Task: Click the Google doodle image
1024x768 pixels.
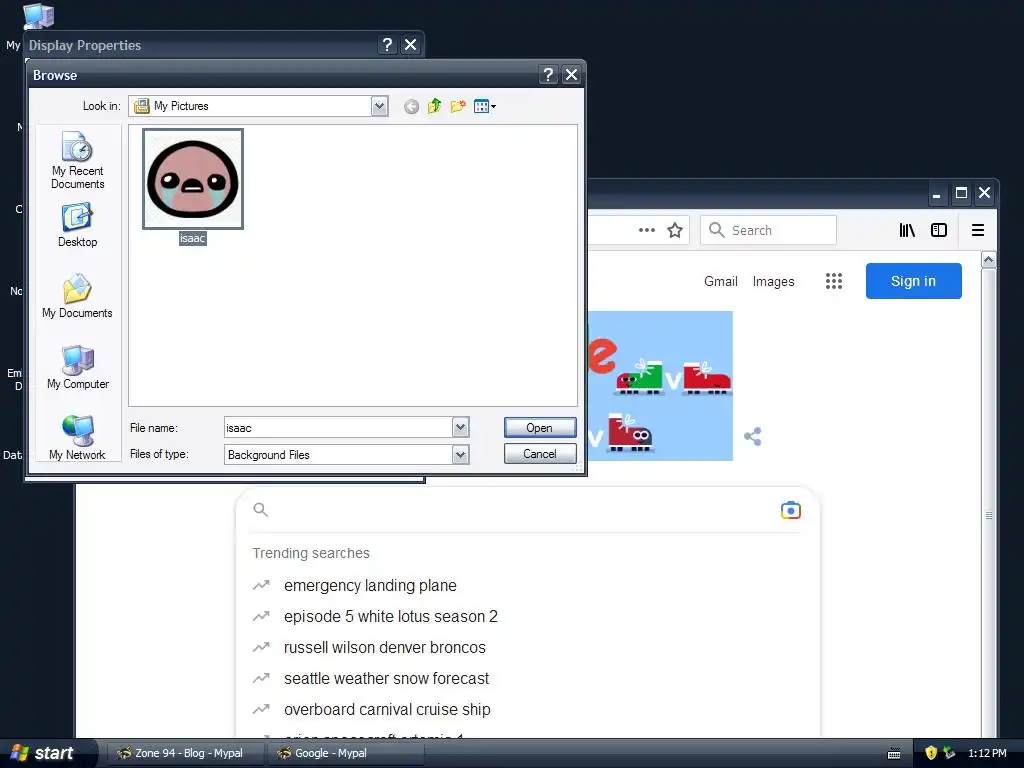Action: point(660,385)
